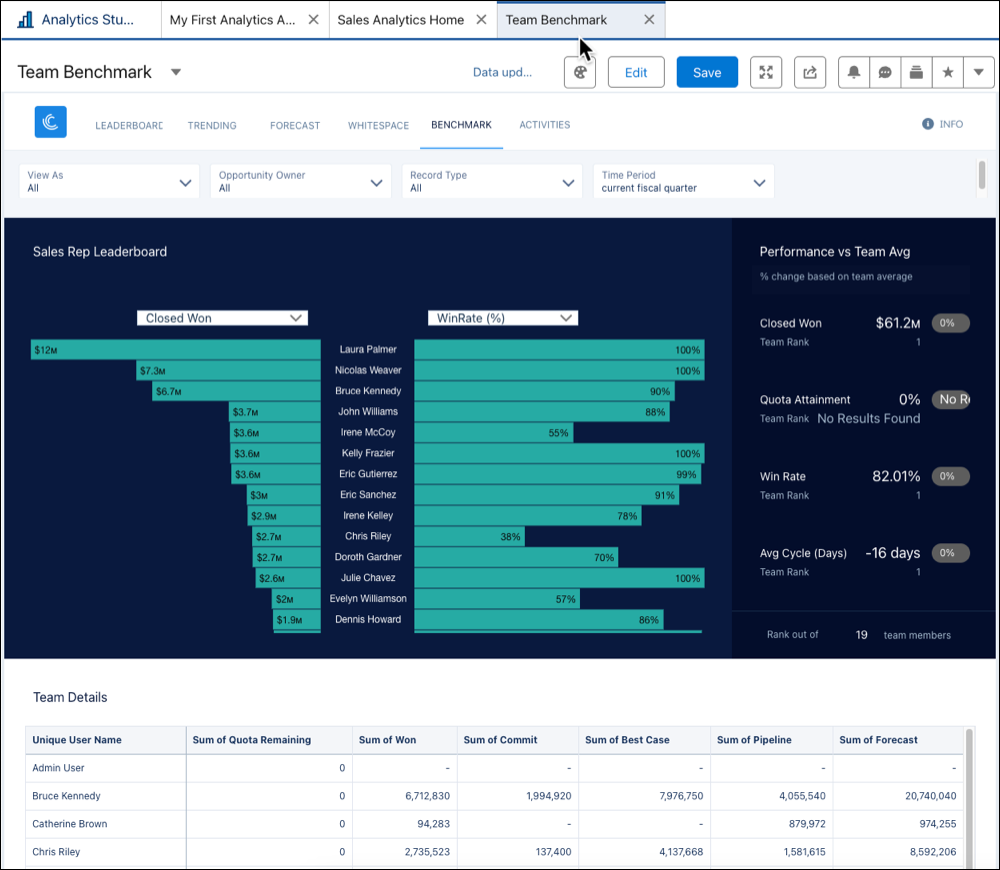Image resolution: width=1000 pixels, height=870 pixels.
Task: Open the annotations comment icon
Action: 885,72
